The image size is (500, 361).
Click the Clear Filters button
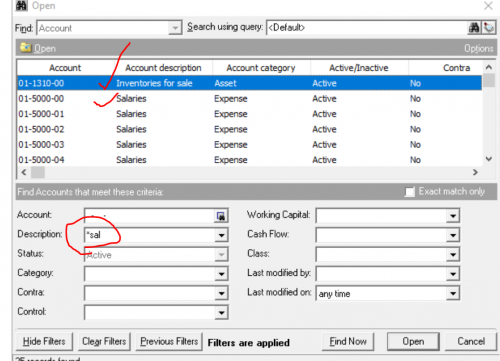(x=104, y=341)
